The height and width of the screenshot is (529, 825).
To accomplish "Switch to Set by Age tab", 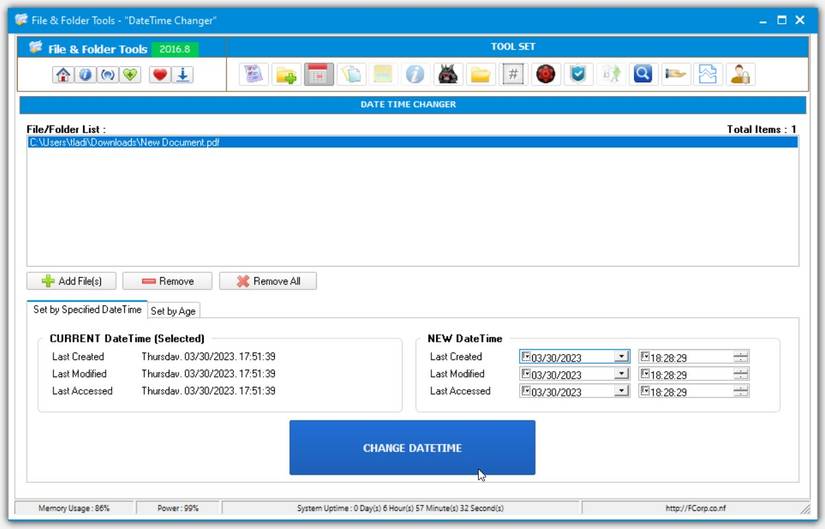I will tap(173, 311).
